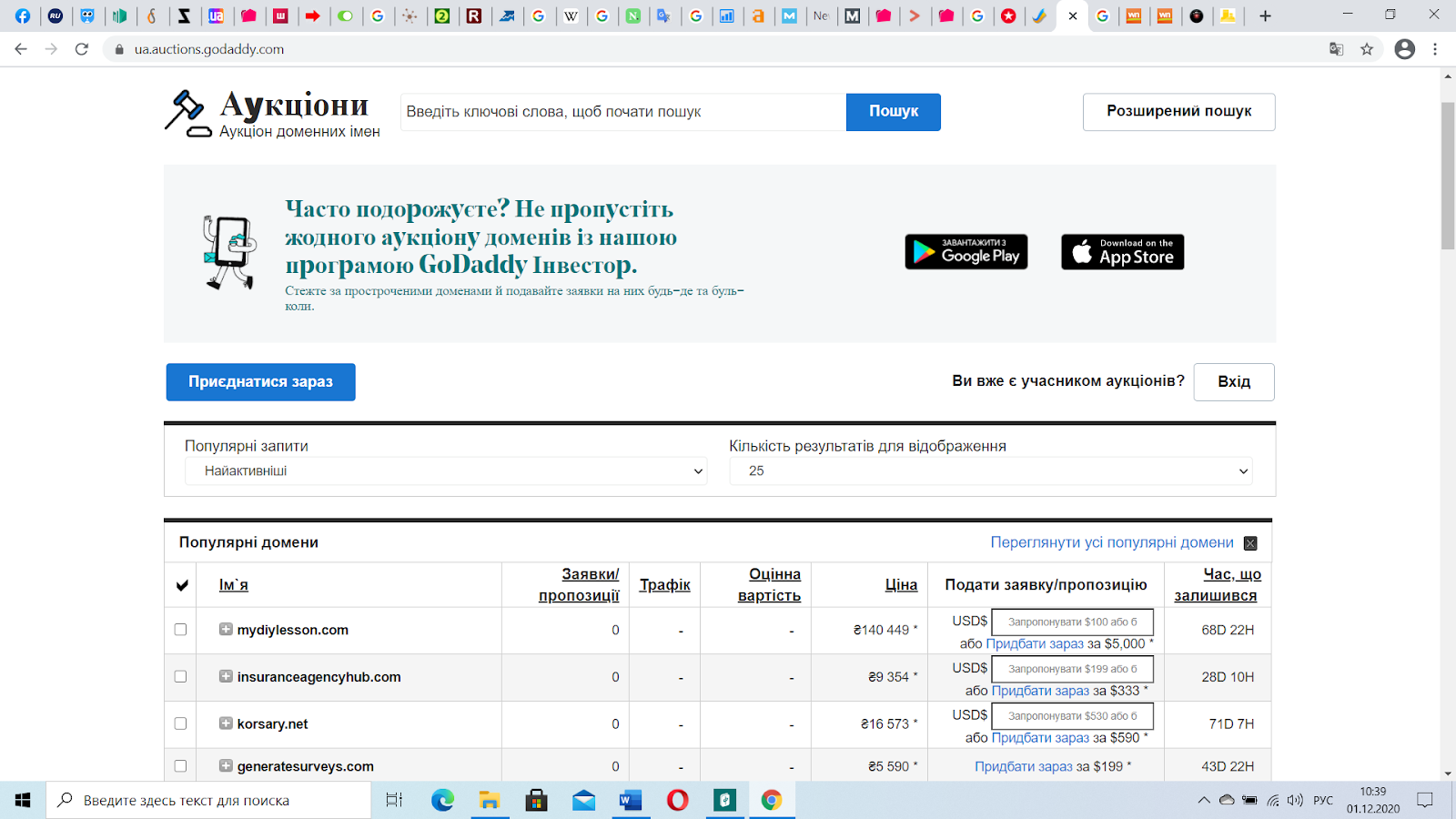Toggle the select-all checkmark in table header
The image size is (1456, 819).
coord(182,585)
